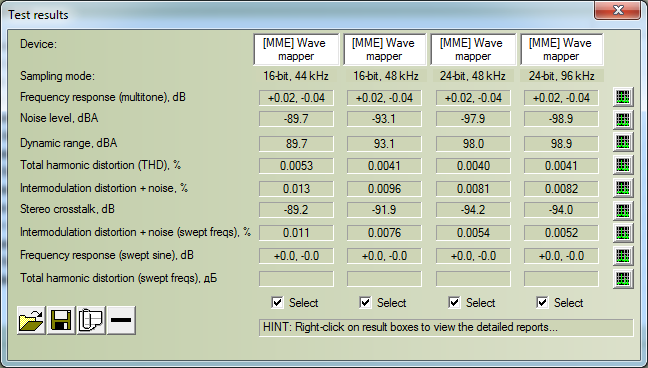This screenshot has height=368, width=648.
Task: Click the HINT right-click message bar
Action: (446, 327)
